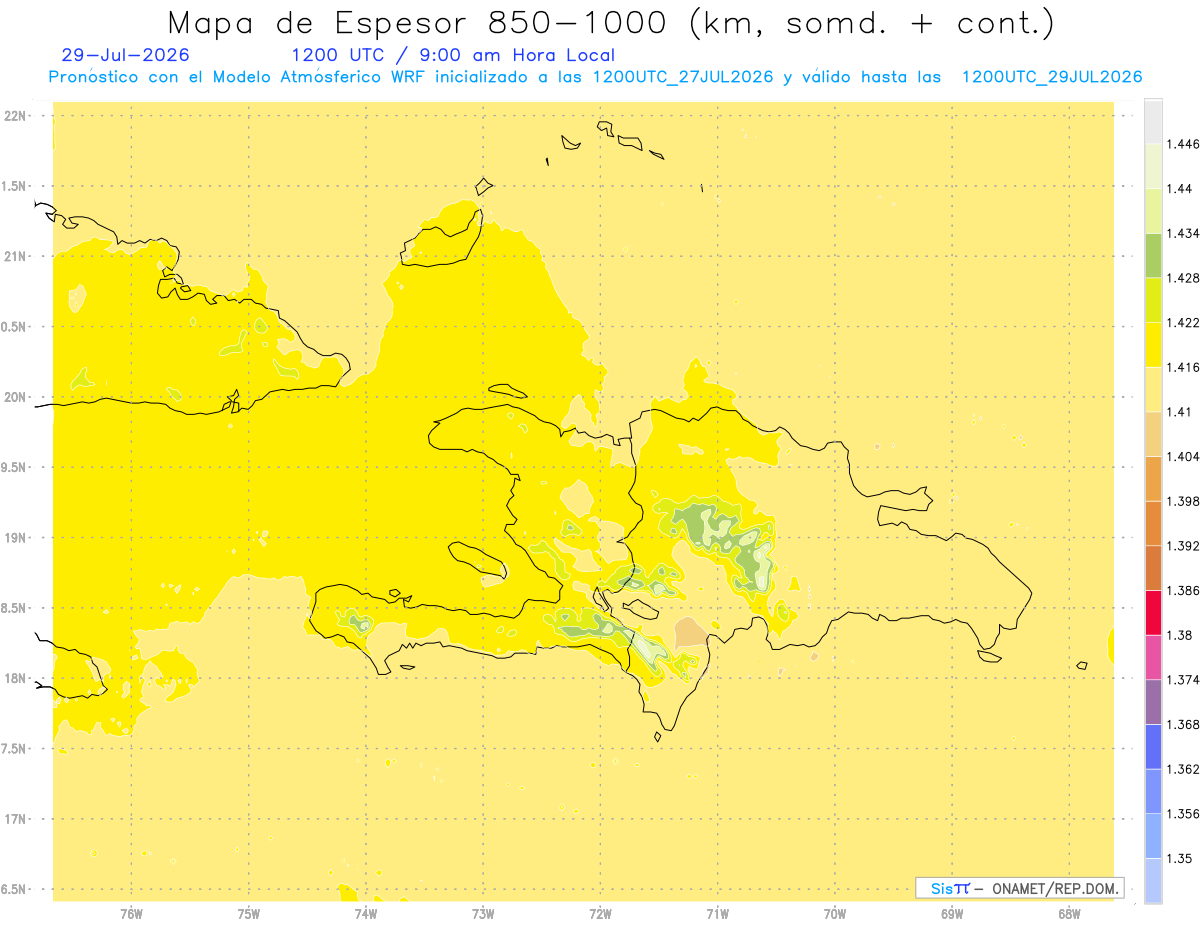Screen dimensions: 1200x927
Task: Click the legend value '1.35'
Action: [x=1180, y=858]
